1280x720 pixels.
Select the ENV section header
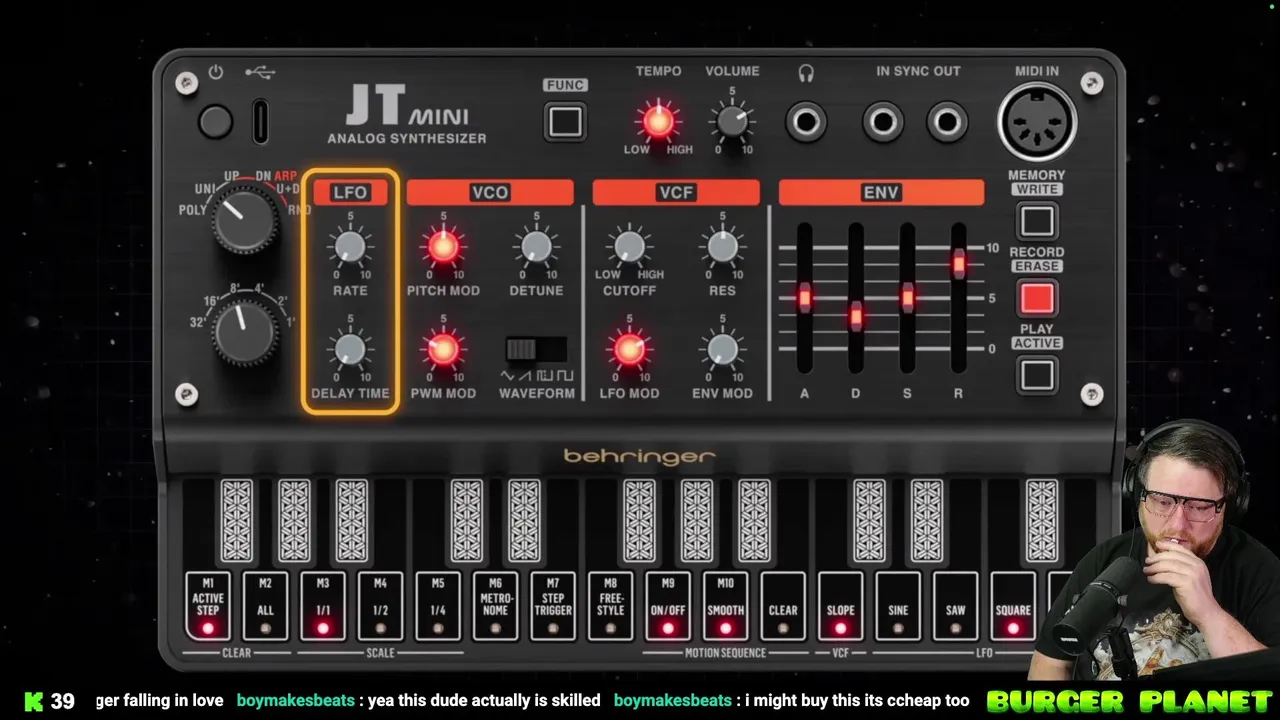[881, 193]
